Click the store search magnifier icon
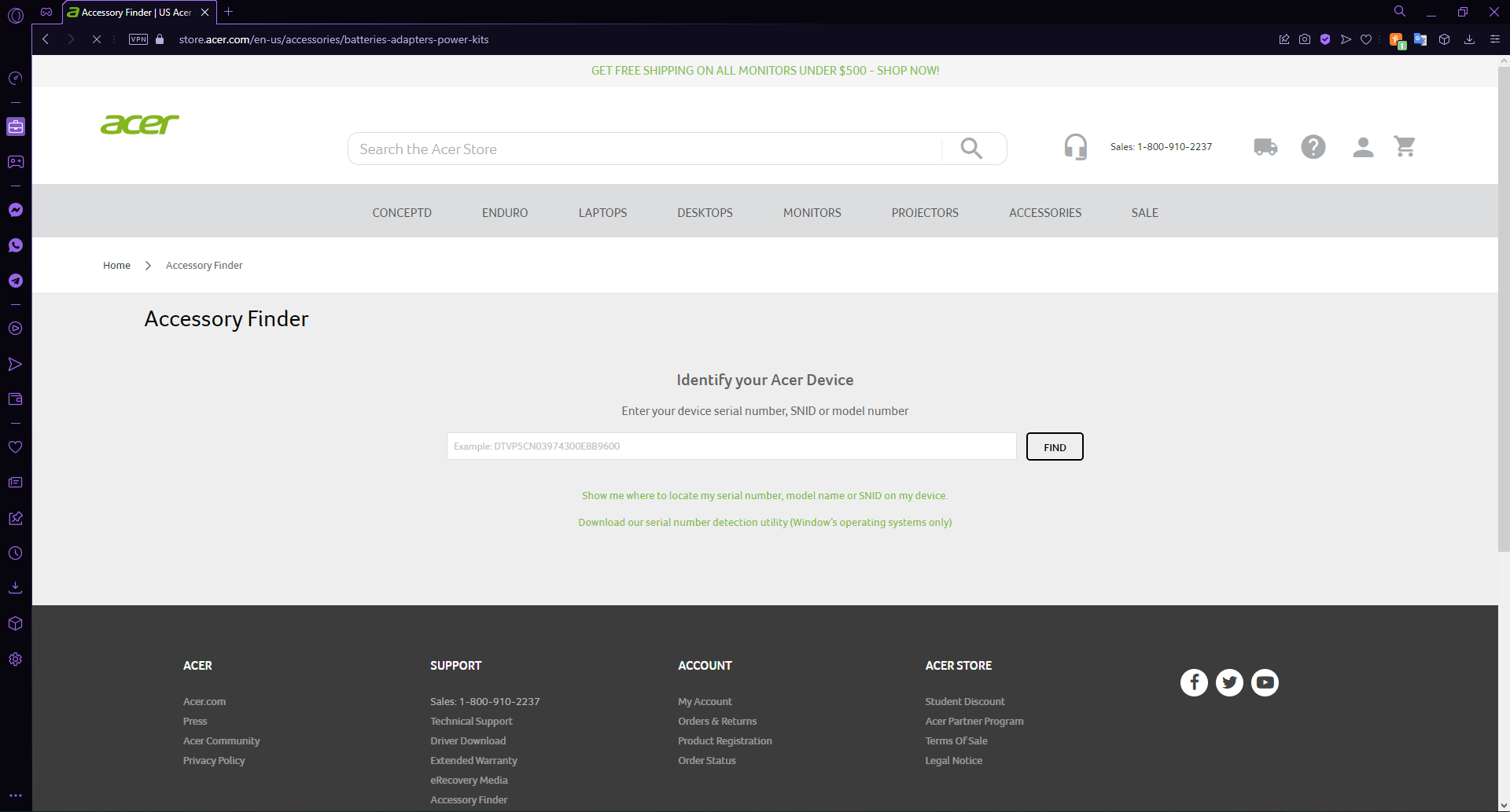The height and width of the screenshot is (812, 1510). (972, 149)
